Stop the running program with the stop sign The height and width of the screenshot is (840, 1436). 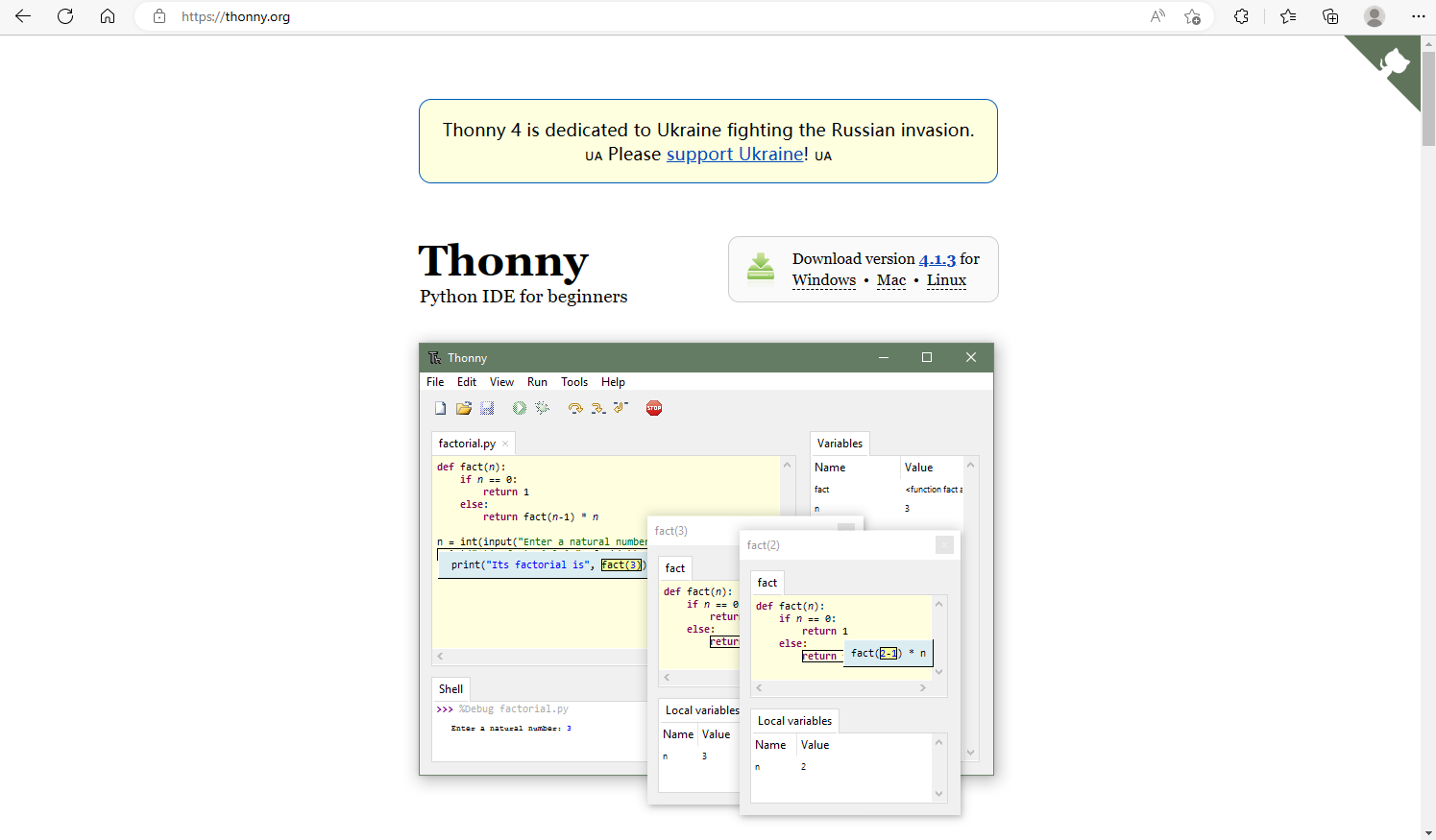tap(653, 407)
